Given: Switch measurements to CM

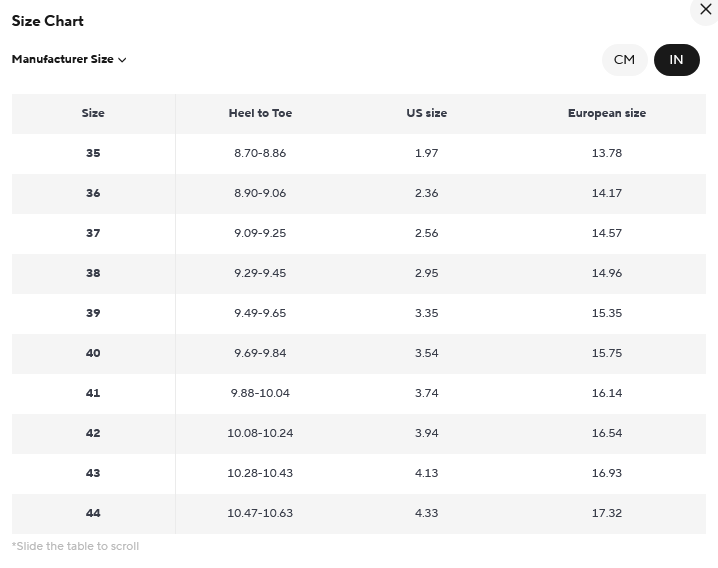Looking at the screenshot, I should point(624,60).
